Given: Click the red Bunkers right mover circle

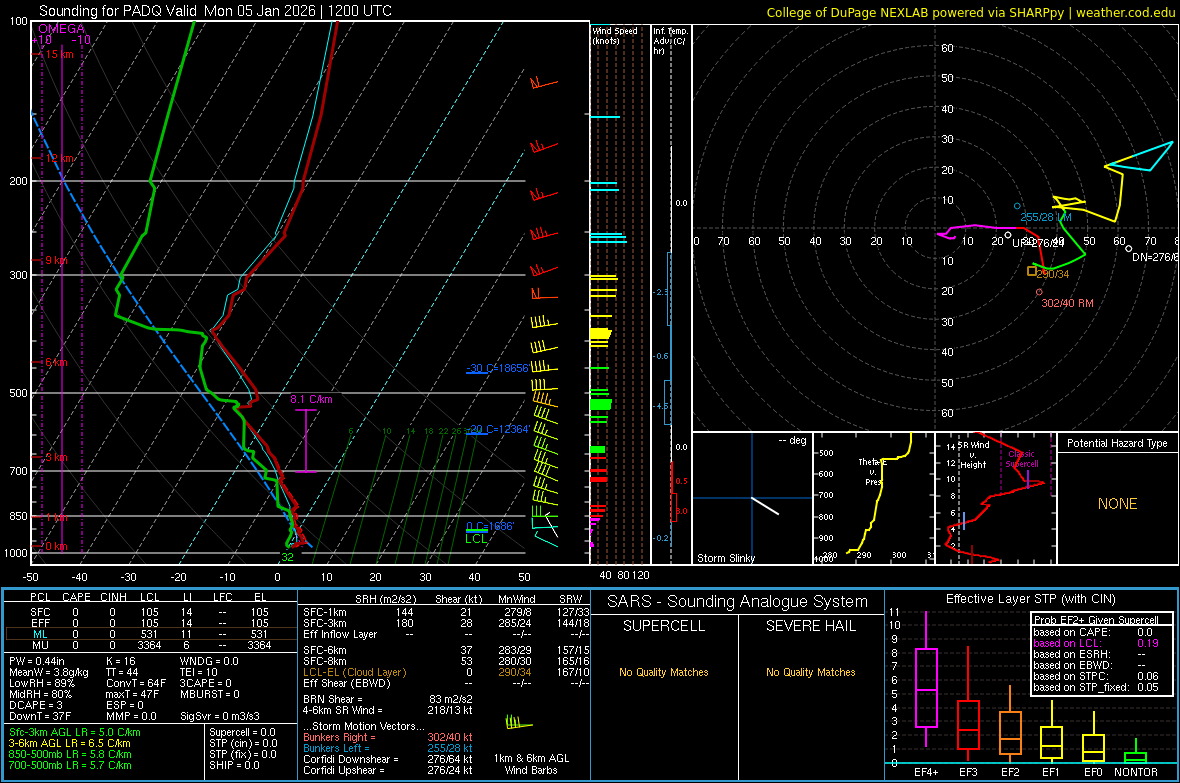Looking at the screenshot, I should click(x=1039, y=292).
